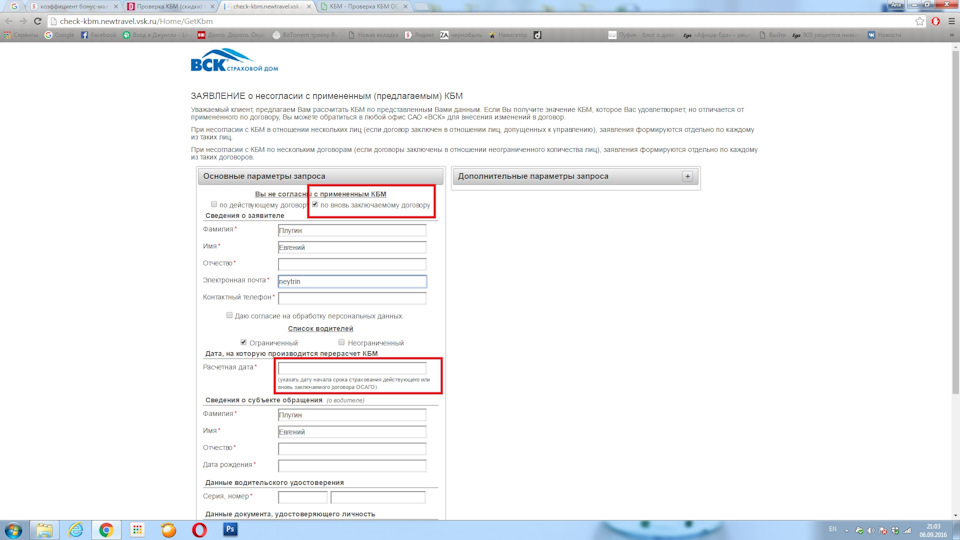Click the ВСК Страховой дом logo
The height and width of the screenshot is (540, 960).
(234, 61)
